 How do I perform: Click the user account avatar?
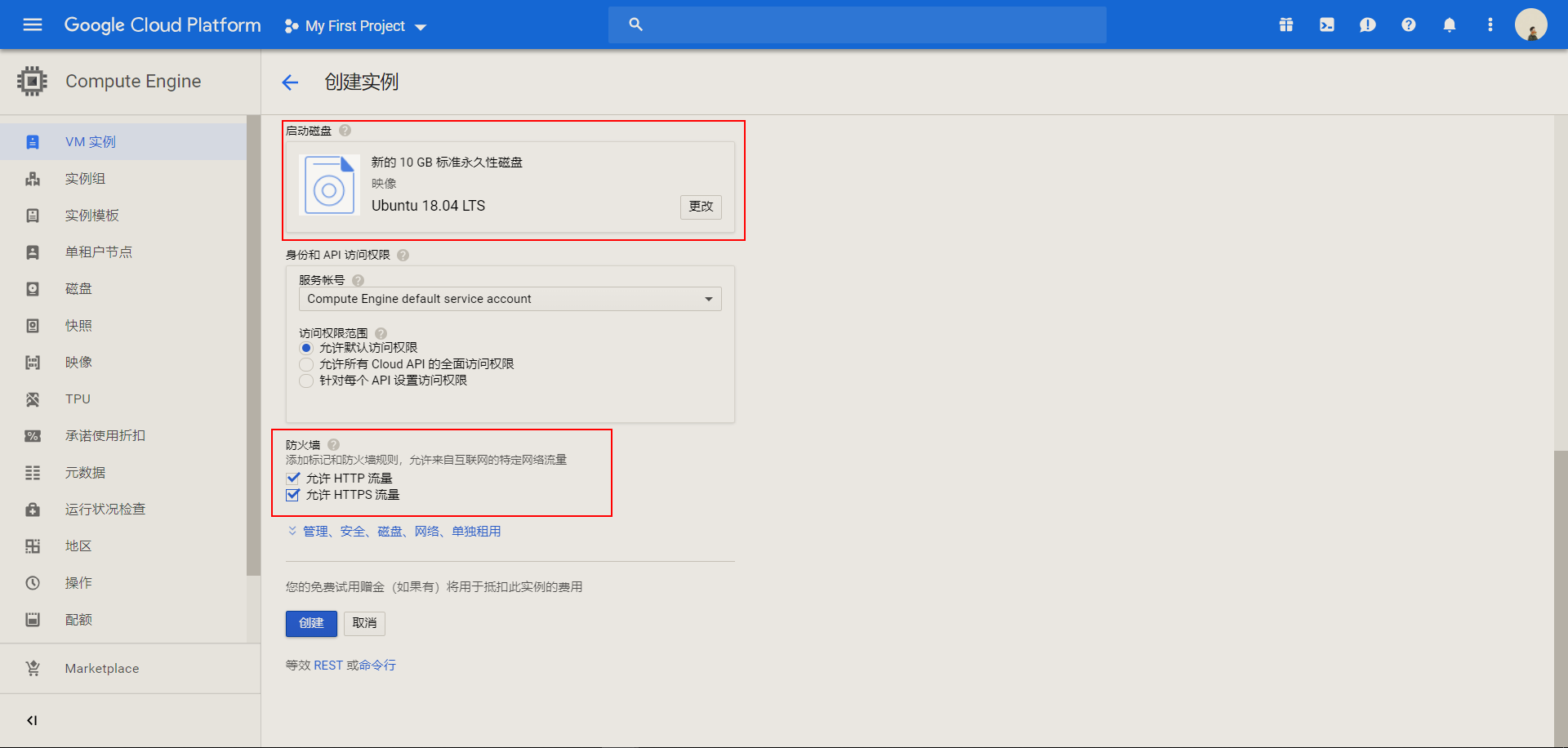pos(1531,24)
